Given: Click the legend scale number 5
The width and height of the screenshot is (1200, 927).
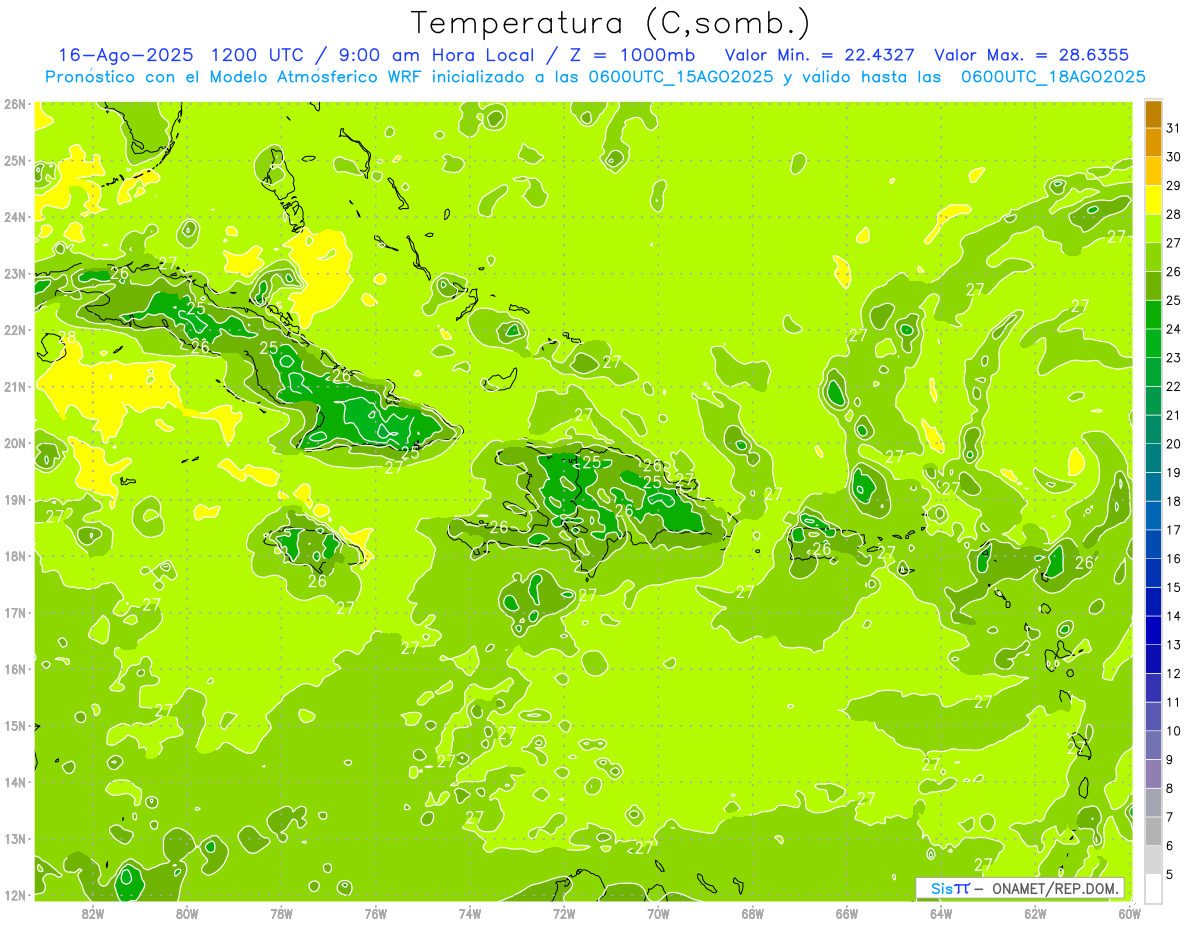Looking at the screenshot, I should [x=1170, y=874].
